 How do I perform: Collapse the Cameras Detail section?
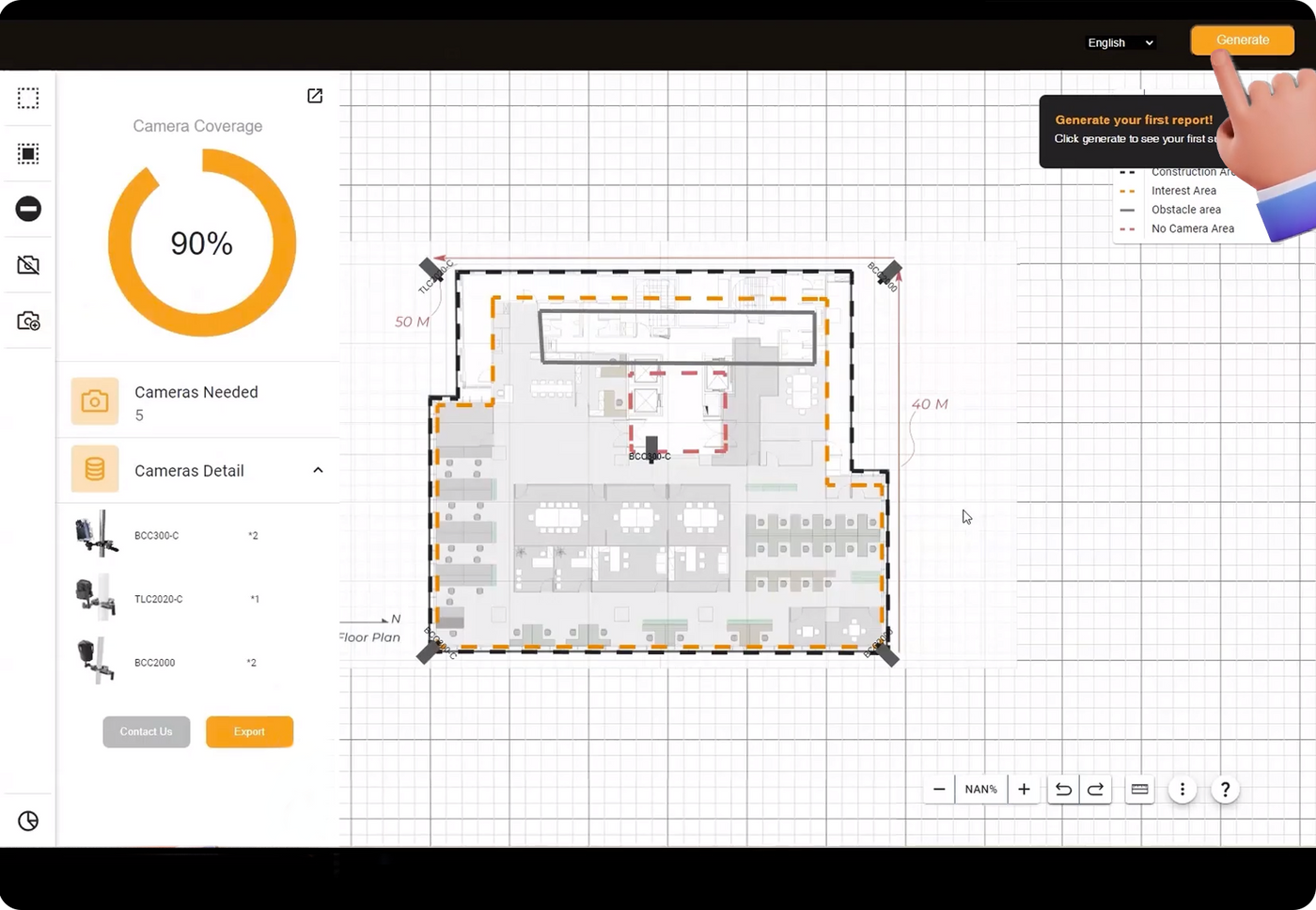click(x=318, y=470)
